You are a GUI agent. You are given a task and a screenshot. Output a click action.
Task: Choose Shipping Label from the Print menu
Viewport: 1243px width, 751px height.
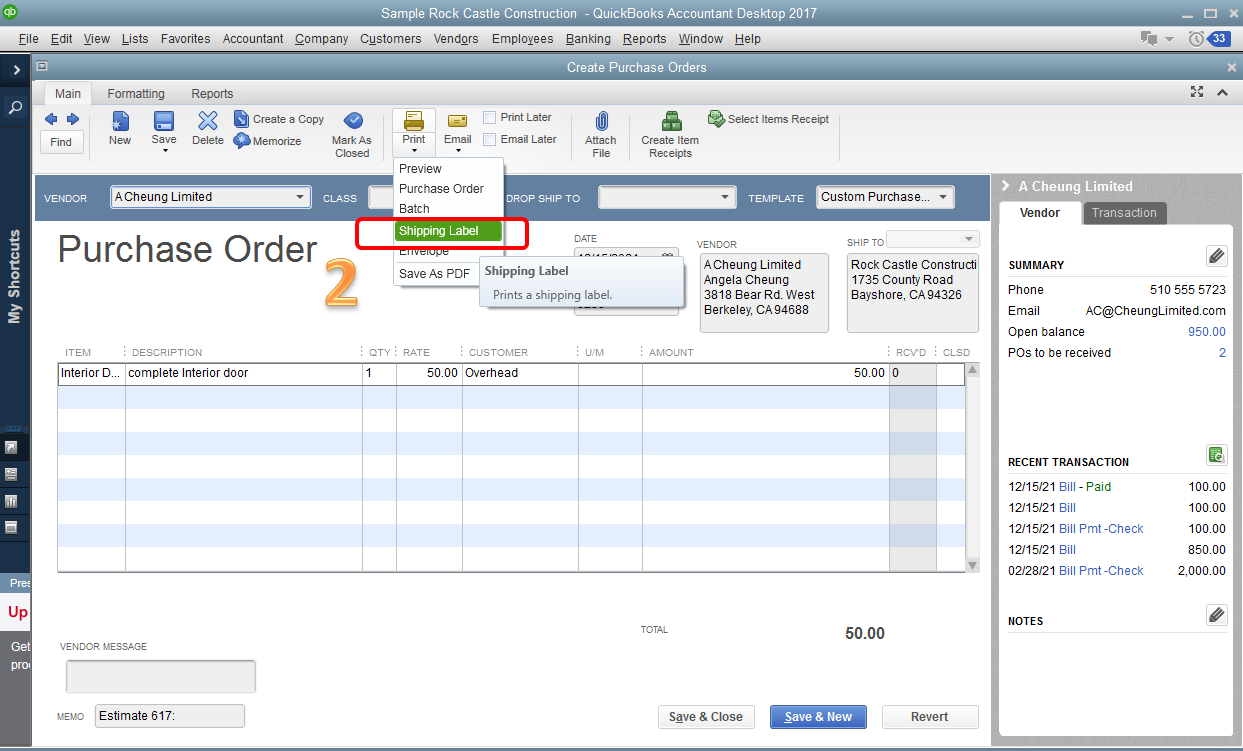coord(444,230)
